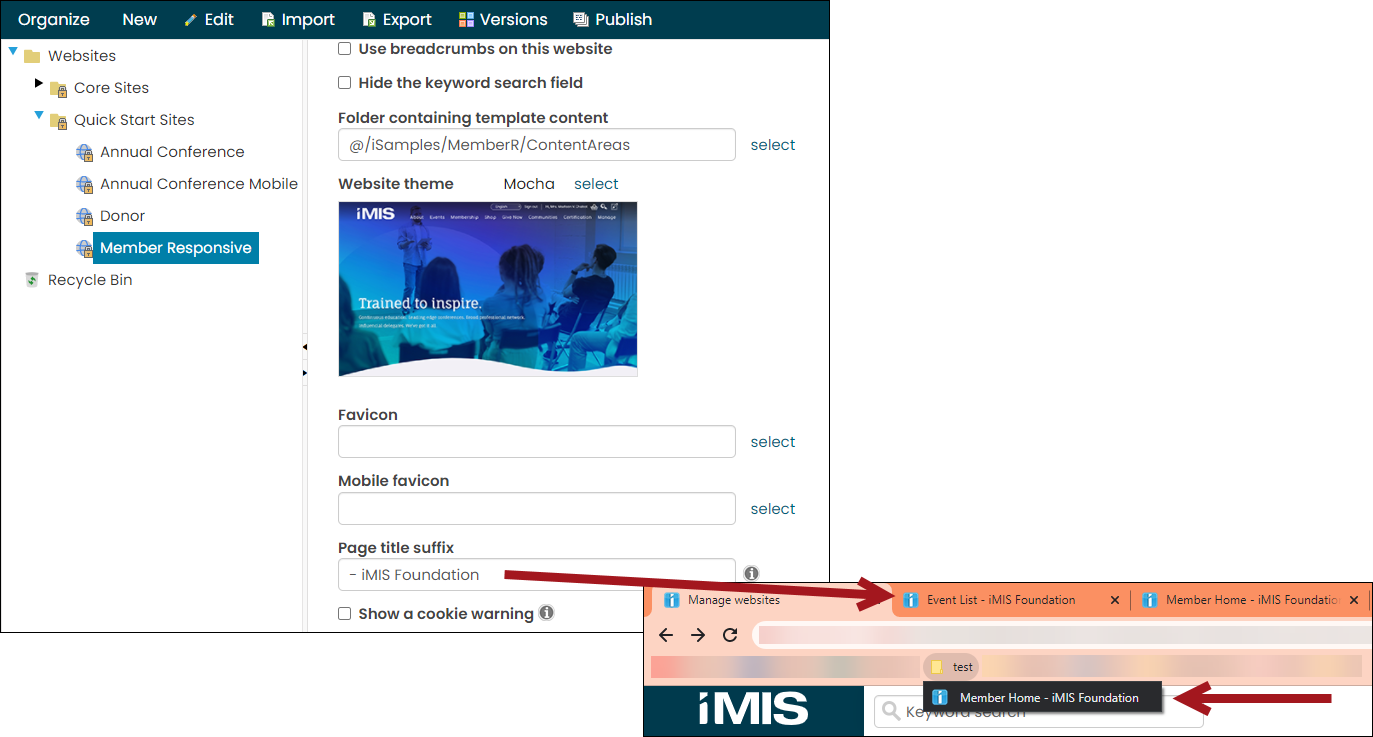1373x737 pixels.
Task: Check Hide the keyword search field
Action: tap(345, 83)
